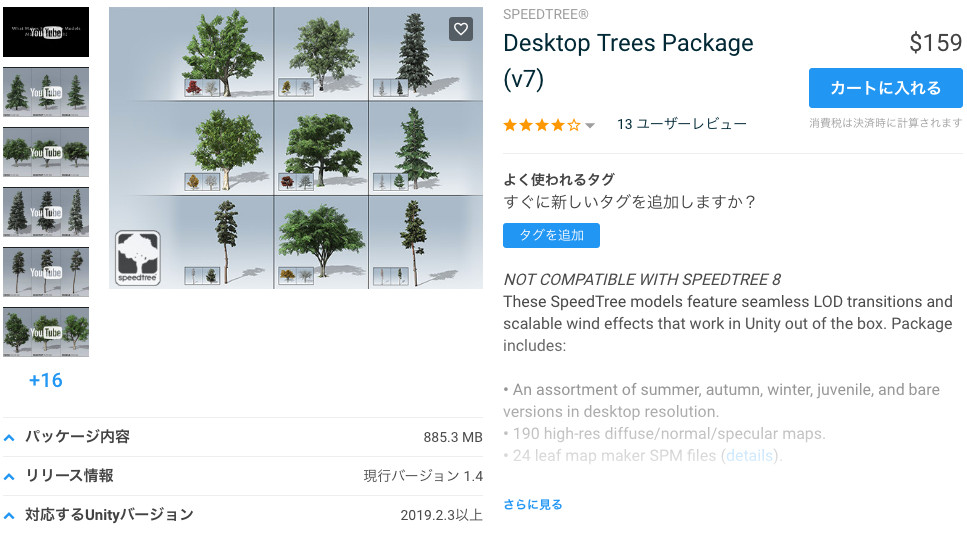Screen dimensions: 967x533
Task: Open the star rating dropdown arrow
Action: click(x=590, y=126)
